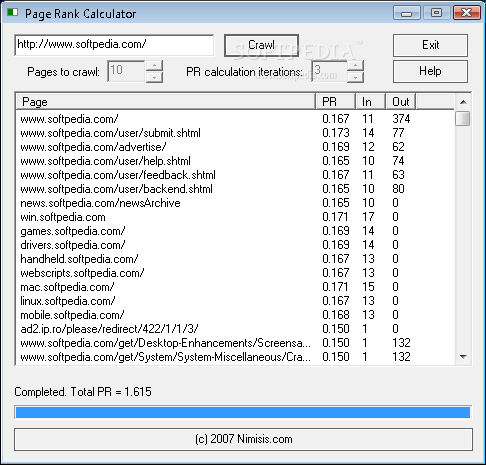The width and height of the screenshot is (486, 465).
Task: Open Help
Action: click(x=430, y=71)
